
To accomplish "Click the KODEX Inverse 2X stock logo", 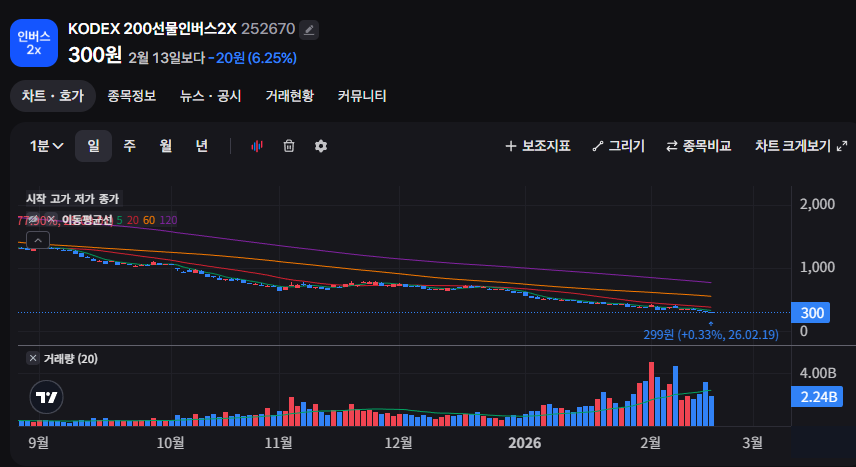I will coord(33,42).
